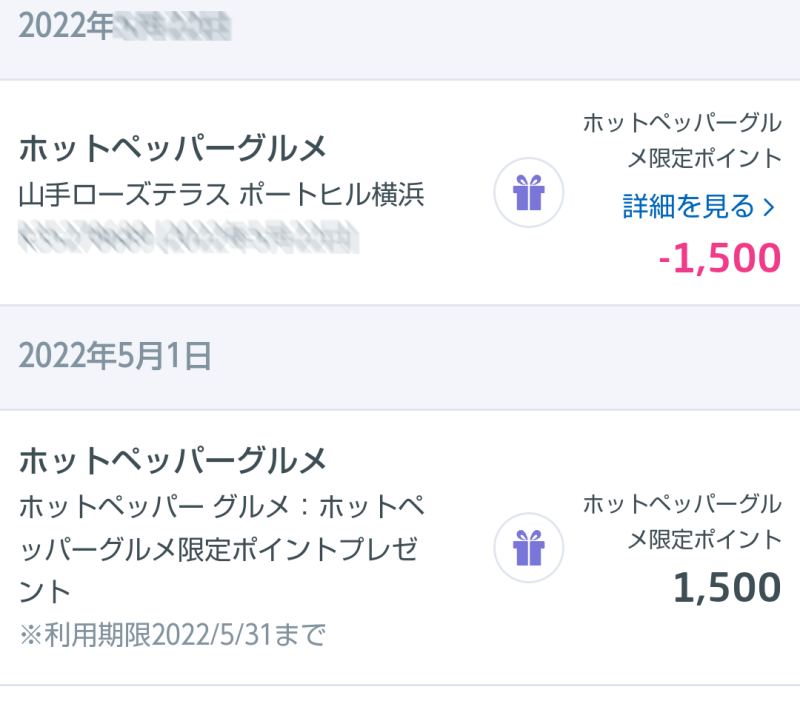The width and height of the screenshot is (800, 701).
Task: Select the 2022年5月1日 date header
Action: click(x=115, y=356)
